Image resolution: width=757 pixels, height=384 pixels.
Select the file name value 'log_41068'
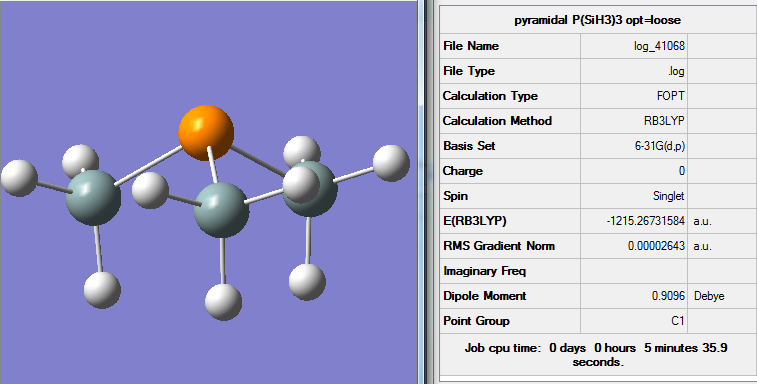click(x=659, y=46)
